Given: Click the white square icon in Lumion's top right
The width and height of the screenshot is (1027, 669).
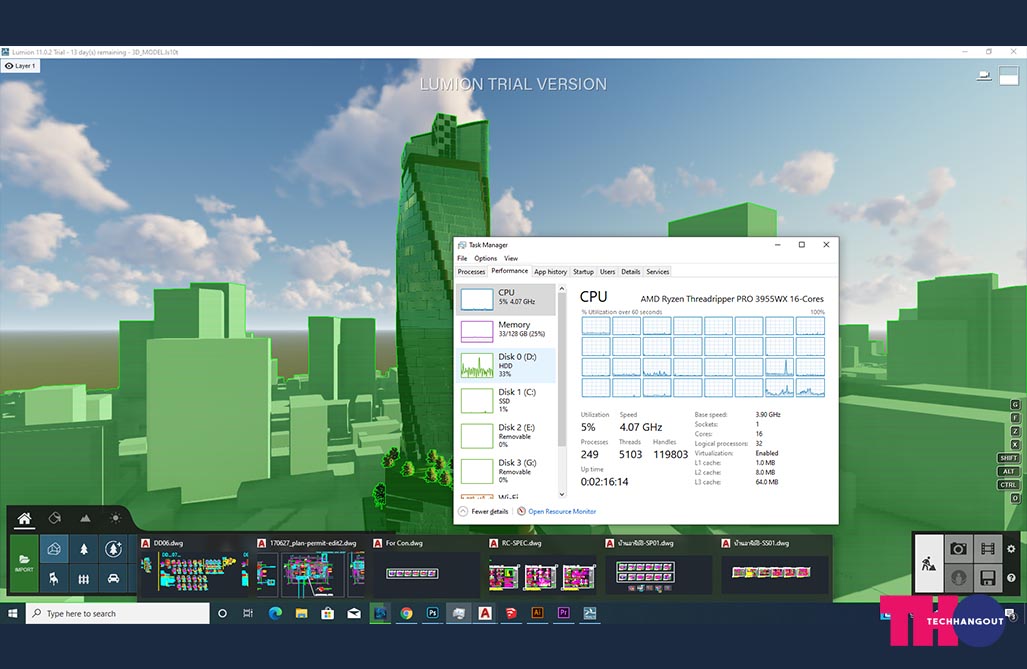Looking at the screenshot, I should (x=1009, y=76).
